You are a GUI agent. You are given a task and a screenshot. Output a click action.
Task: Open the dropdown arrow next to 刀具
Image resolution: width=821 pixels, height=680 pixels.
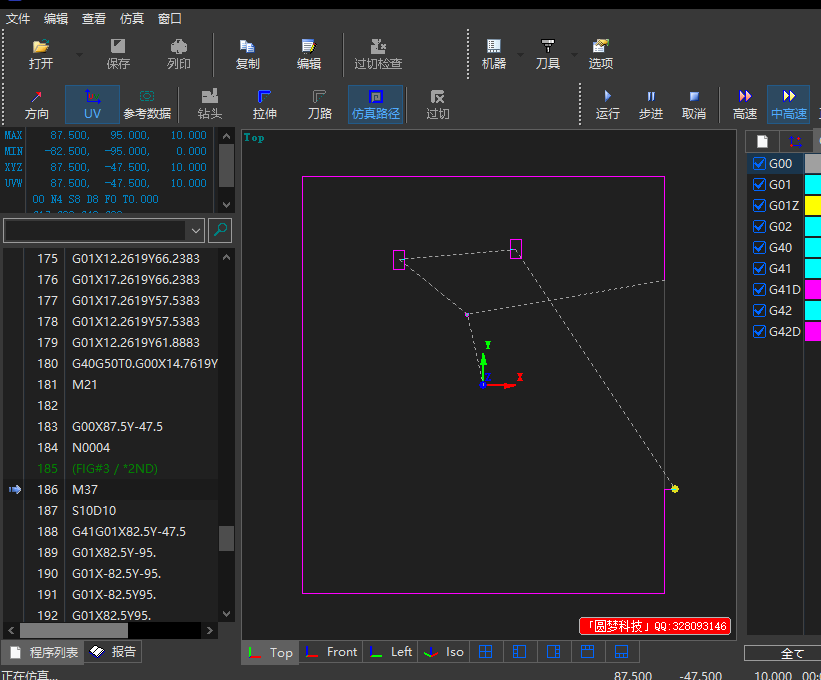click(574, 54)
